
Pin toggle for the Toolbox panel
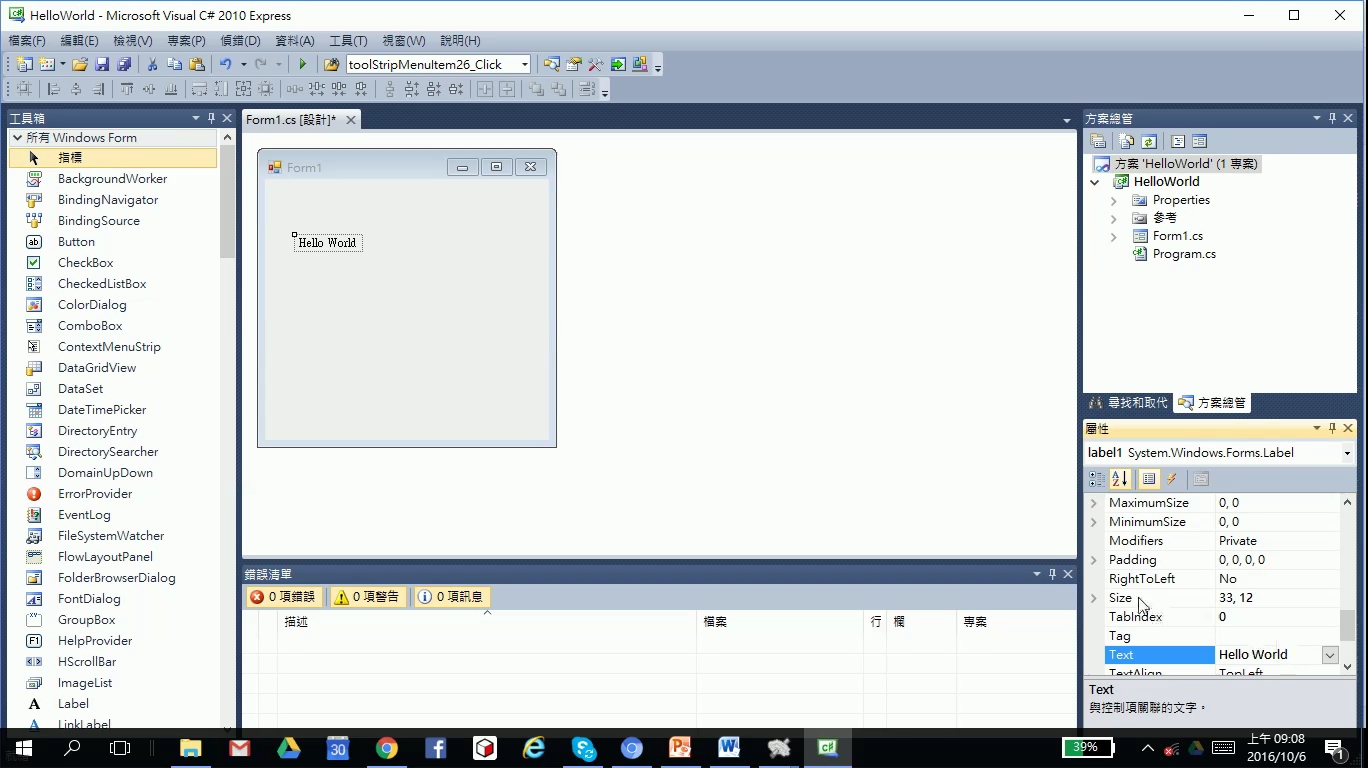pos(212,118)
